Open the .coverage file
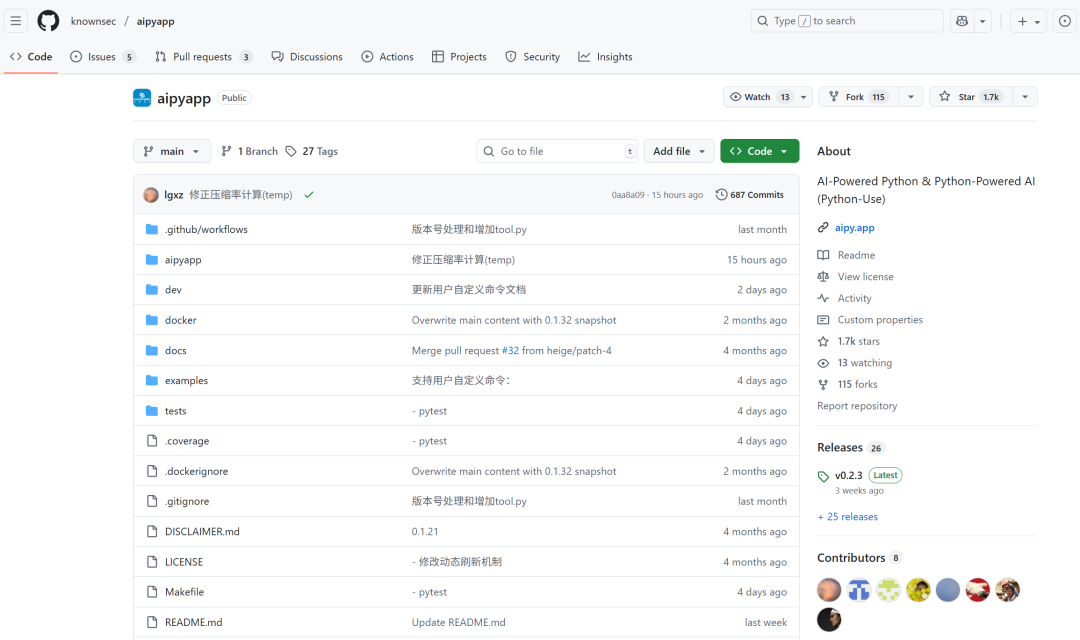Viewport: 1080px width, 640px height. click(x=187, y=441)
